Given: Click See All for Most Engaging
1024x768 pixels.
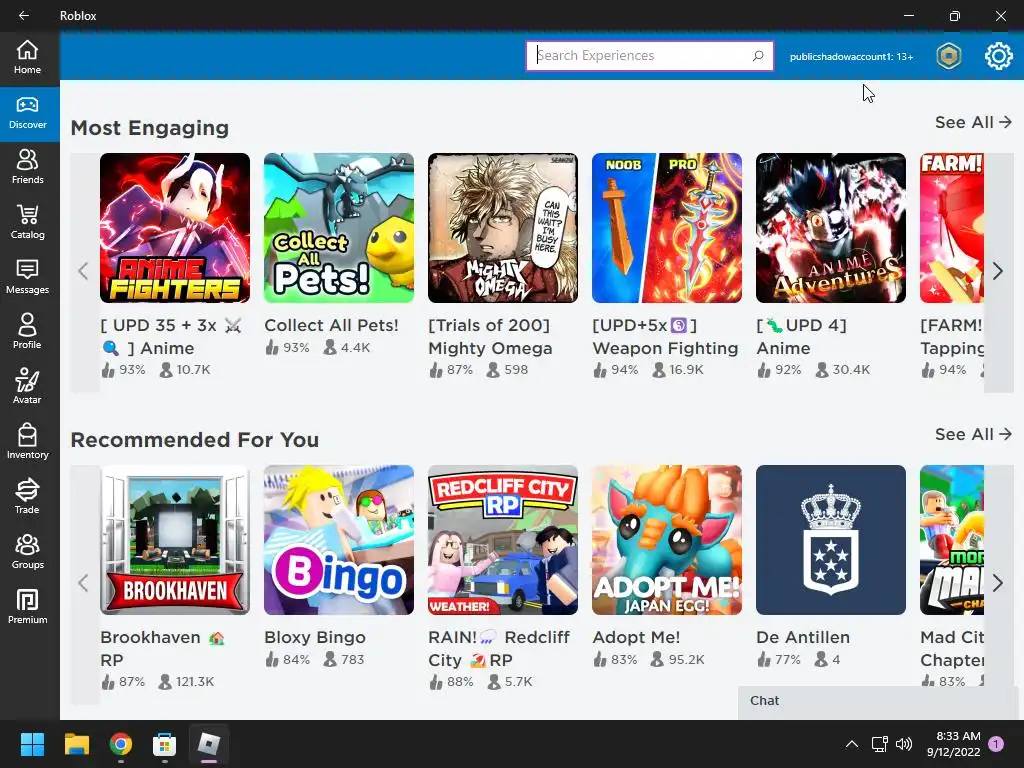Looking at the screenshot, I should [x=973, y=122].
